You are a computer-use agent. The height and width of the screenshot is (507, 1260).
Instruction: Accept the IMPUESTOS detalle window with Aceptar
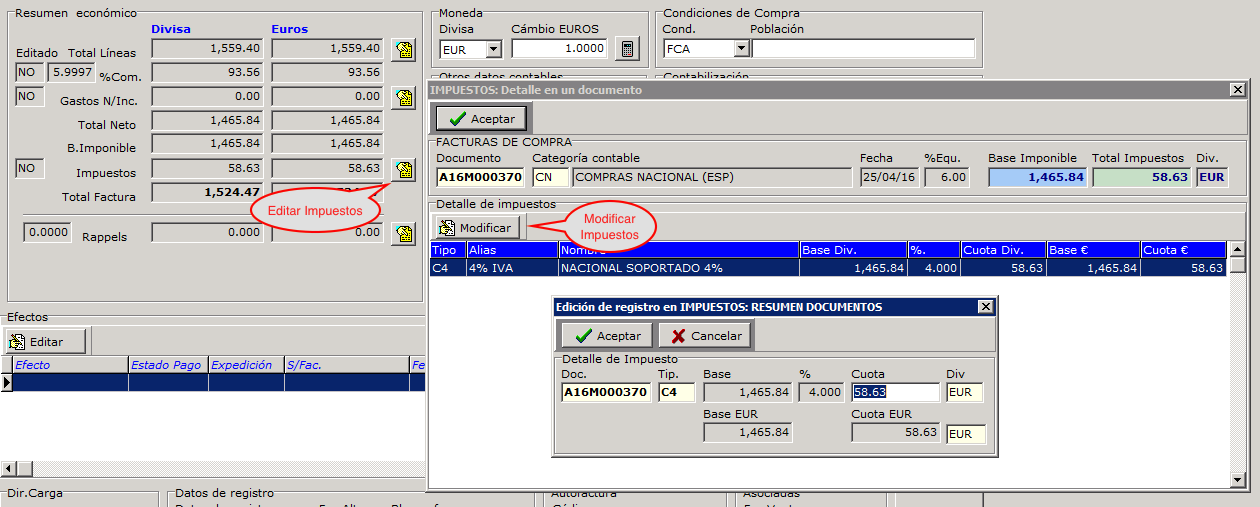[x=481, y=119]
